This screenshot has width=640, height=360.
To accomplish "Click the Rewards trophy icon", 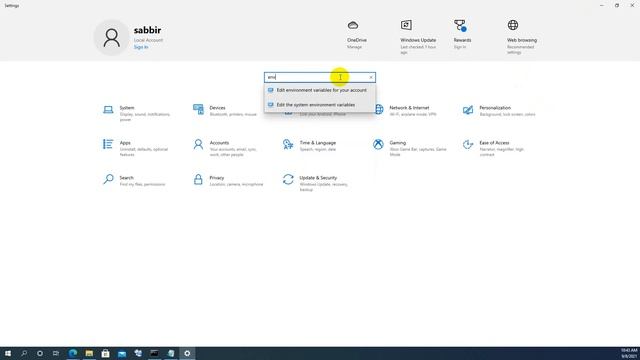I will tap(460, 25).
